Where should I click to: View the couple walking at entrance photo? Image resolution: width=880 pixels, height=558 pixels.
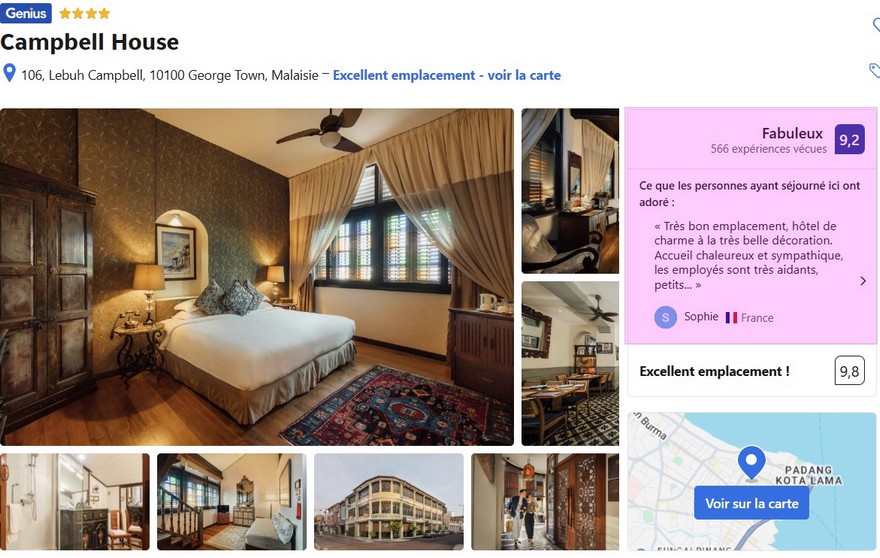point(545,501)
